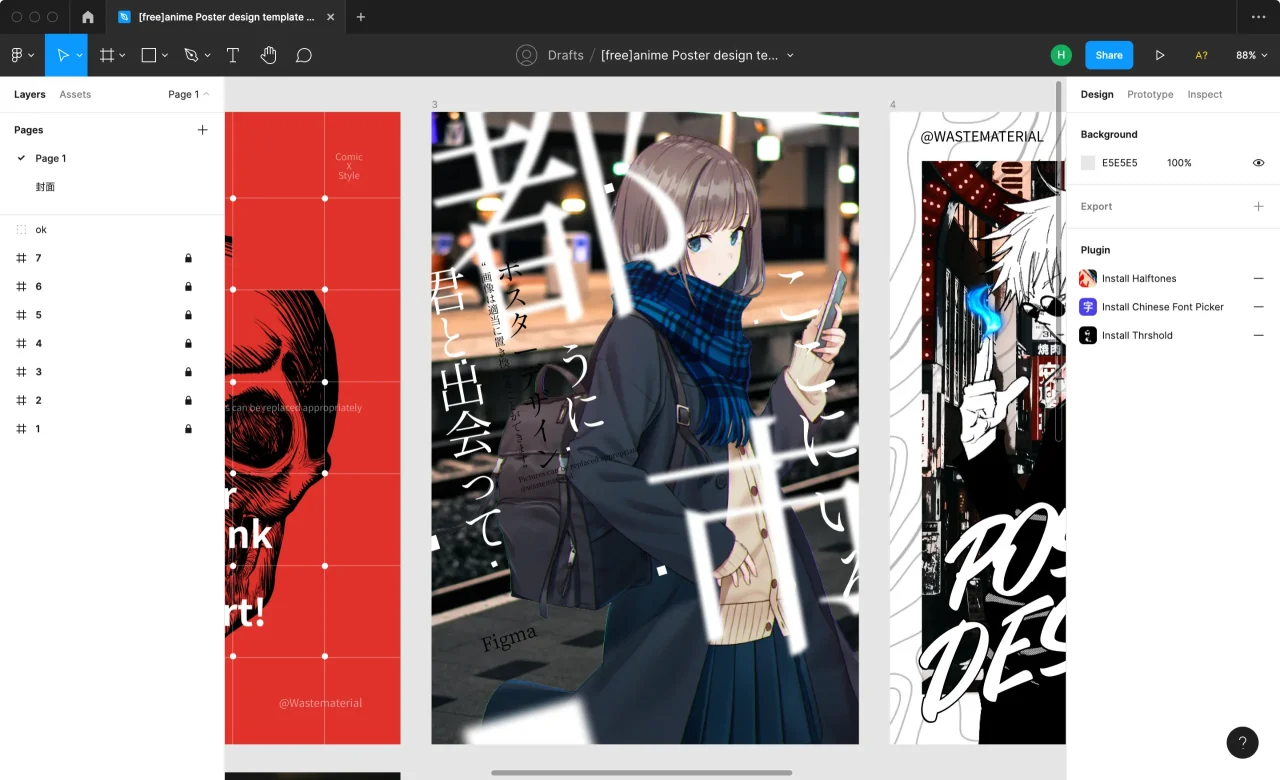
Task: Switch to the Design tab
Action: 1097,95
